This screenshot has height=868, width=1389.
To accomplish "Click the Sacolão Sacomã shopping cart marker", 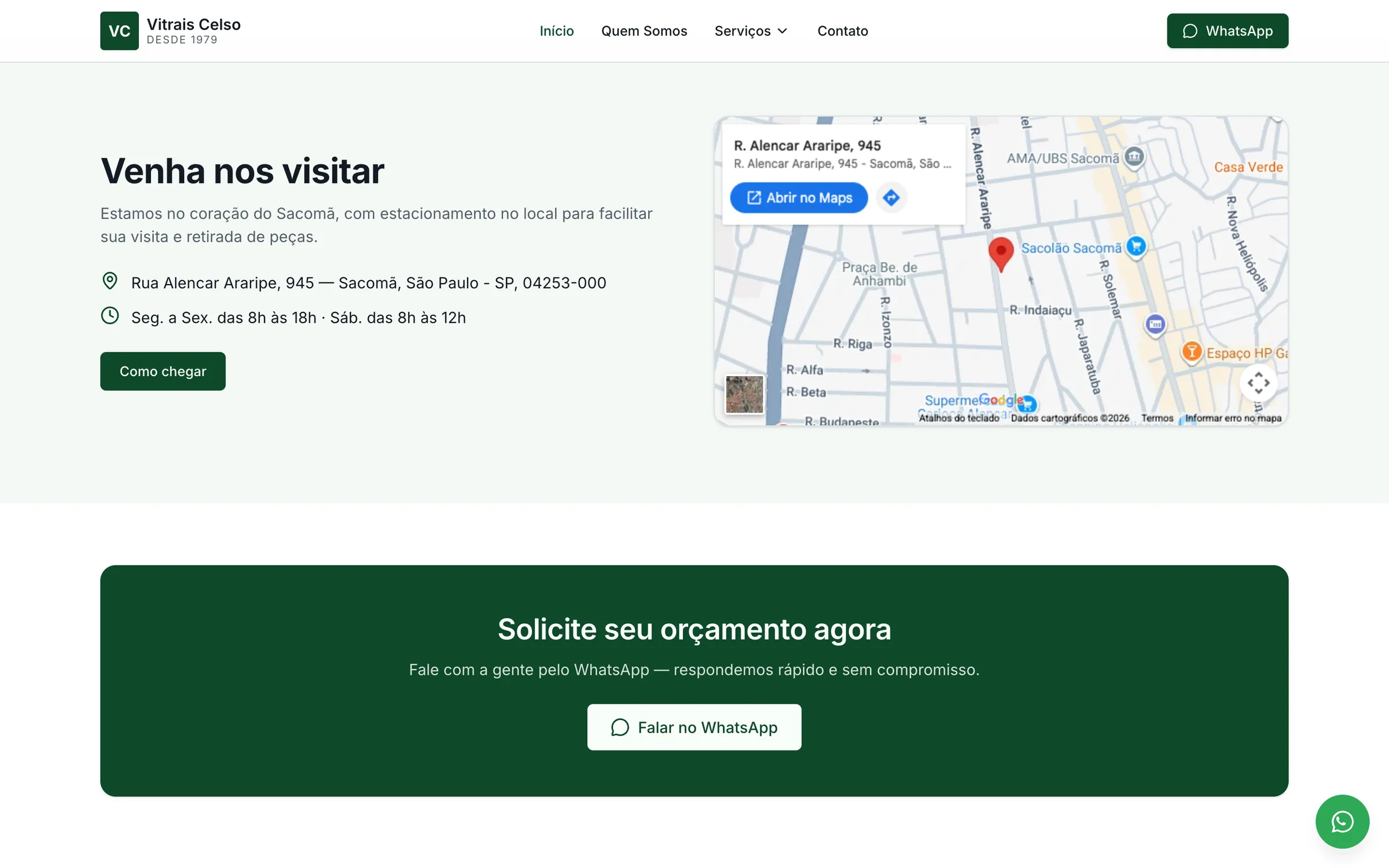I will (x=1136, y=247).
